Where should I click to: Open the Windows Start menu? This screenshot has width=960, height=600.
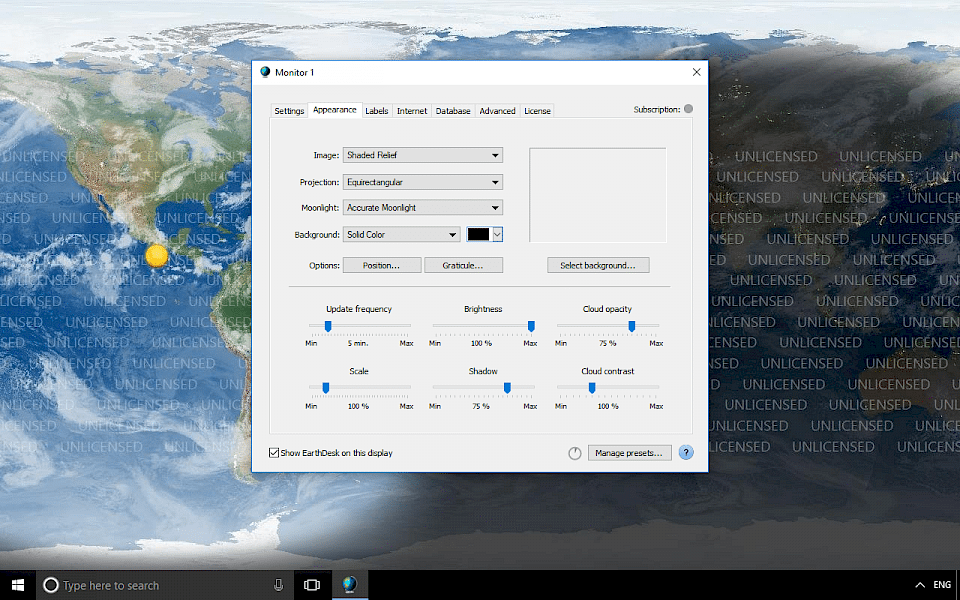point(18,585)
